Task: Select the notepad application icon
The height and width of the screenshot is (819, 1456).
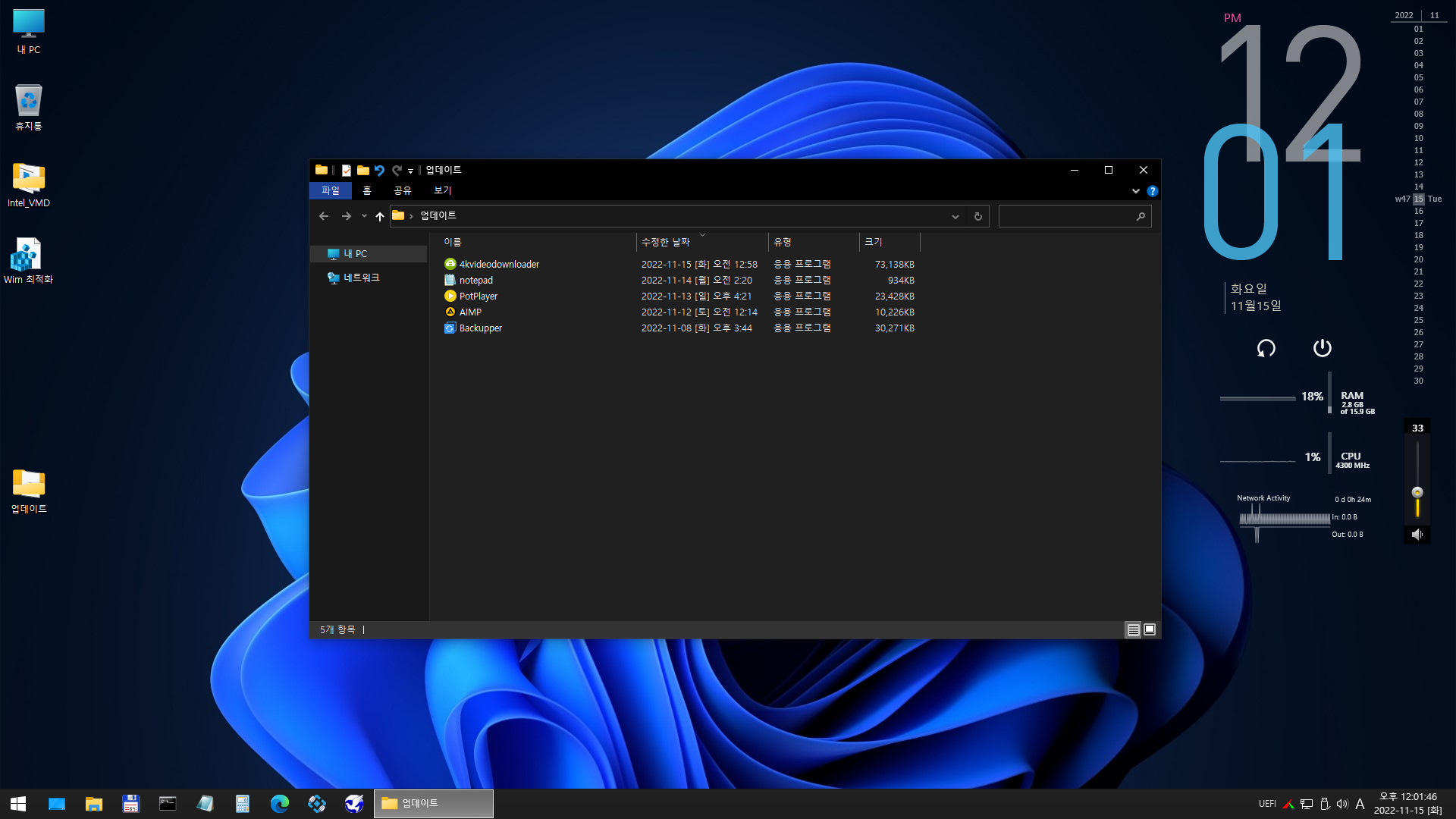Action: 450,280
